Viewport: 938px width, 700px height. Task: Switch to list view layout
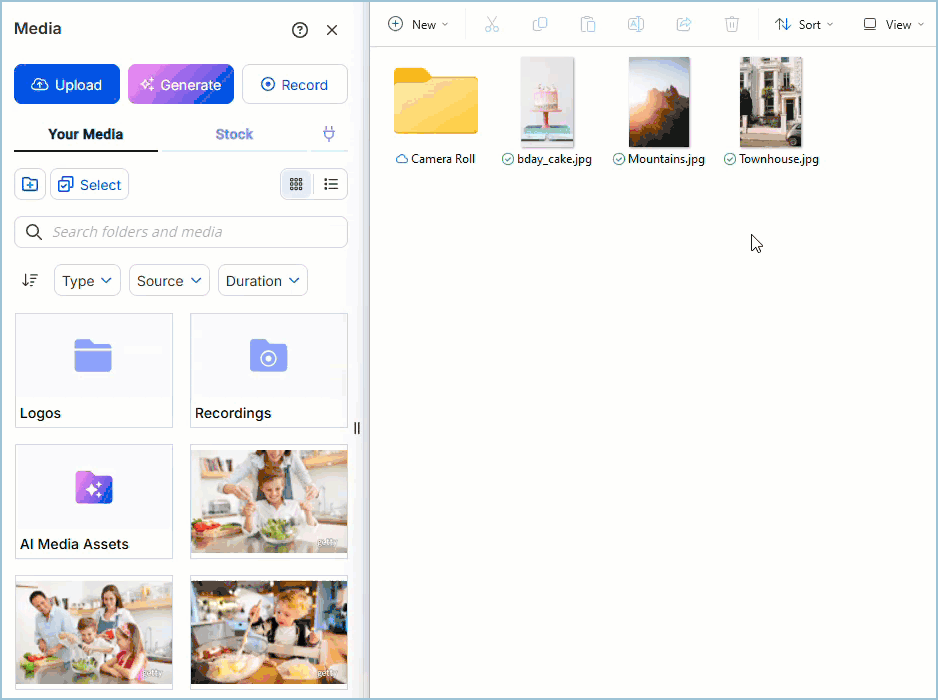pos(331,184)
